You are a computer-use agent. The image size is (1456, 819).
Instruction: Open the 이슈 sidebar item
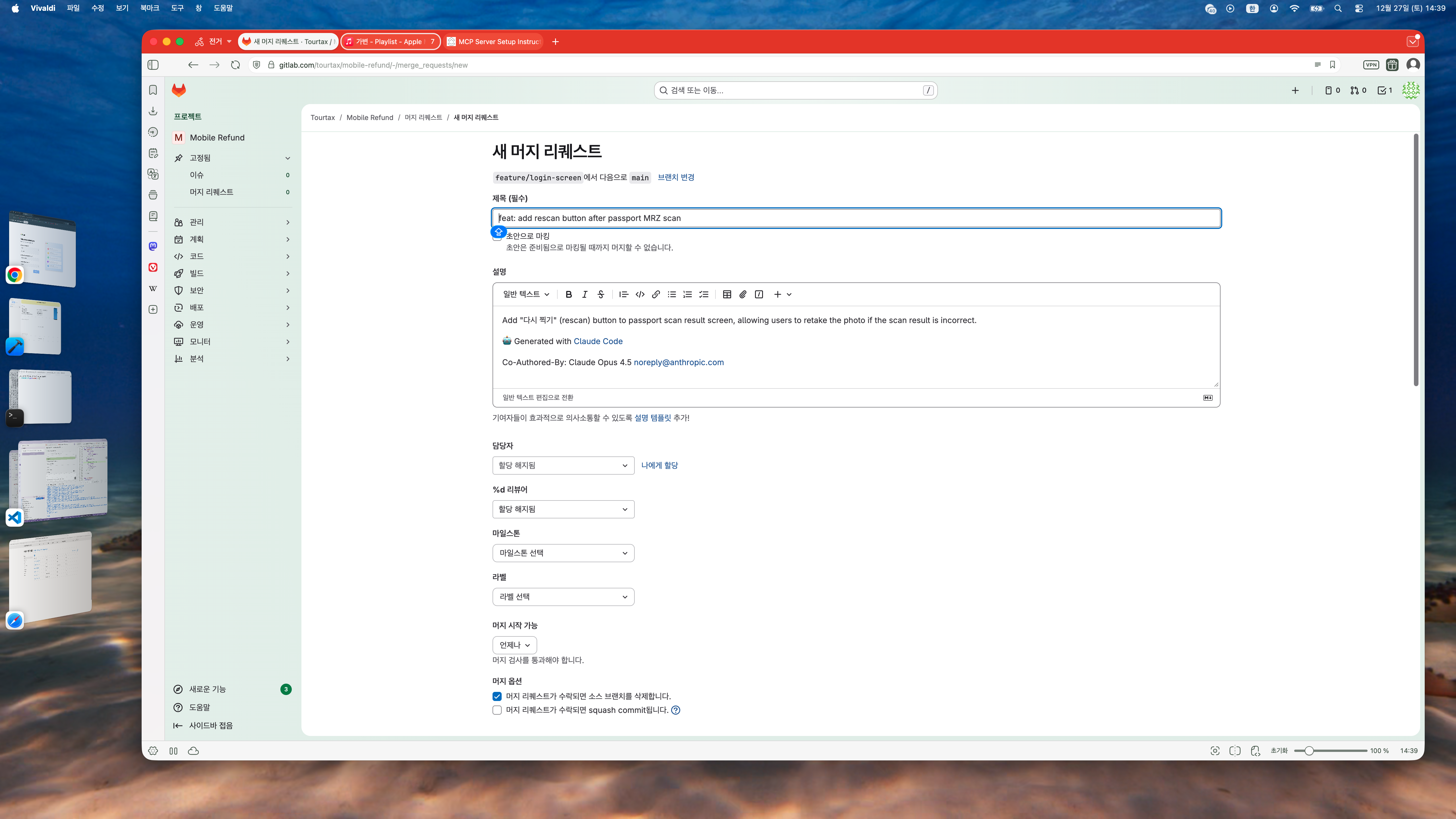[232, 175]
